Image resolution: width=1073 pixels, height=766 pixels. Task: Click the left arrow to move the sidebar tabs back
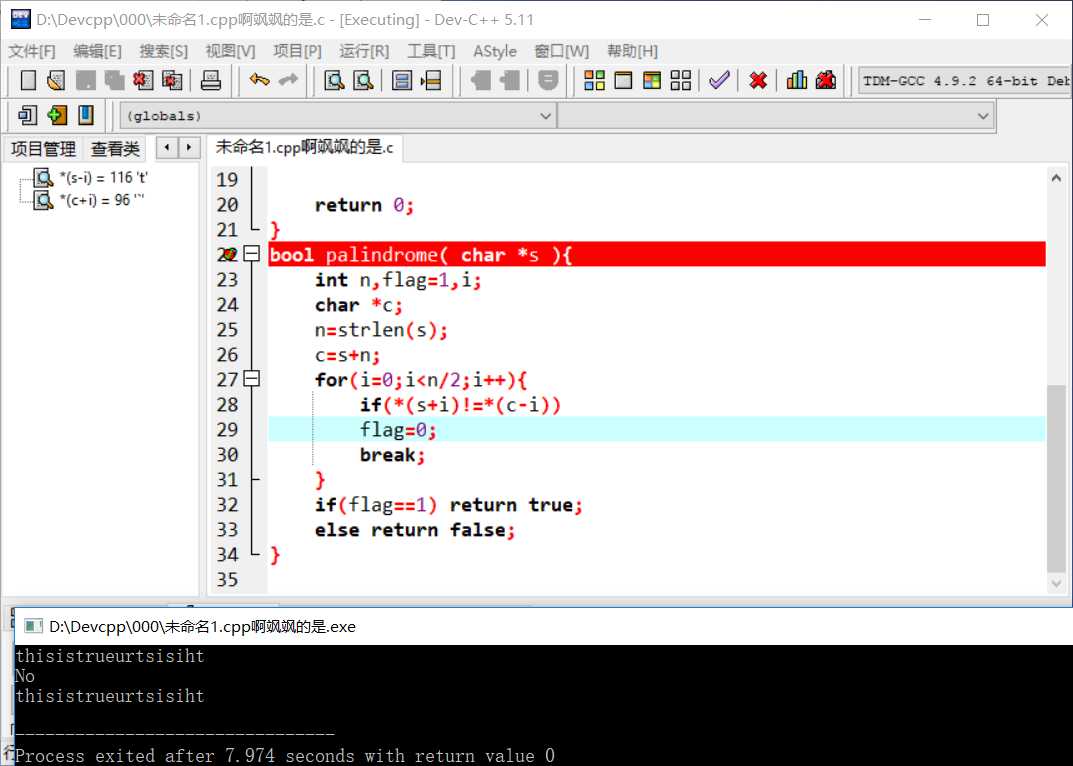(x=166, y=147)
